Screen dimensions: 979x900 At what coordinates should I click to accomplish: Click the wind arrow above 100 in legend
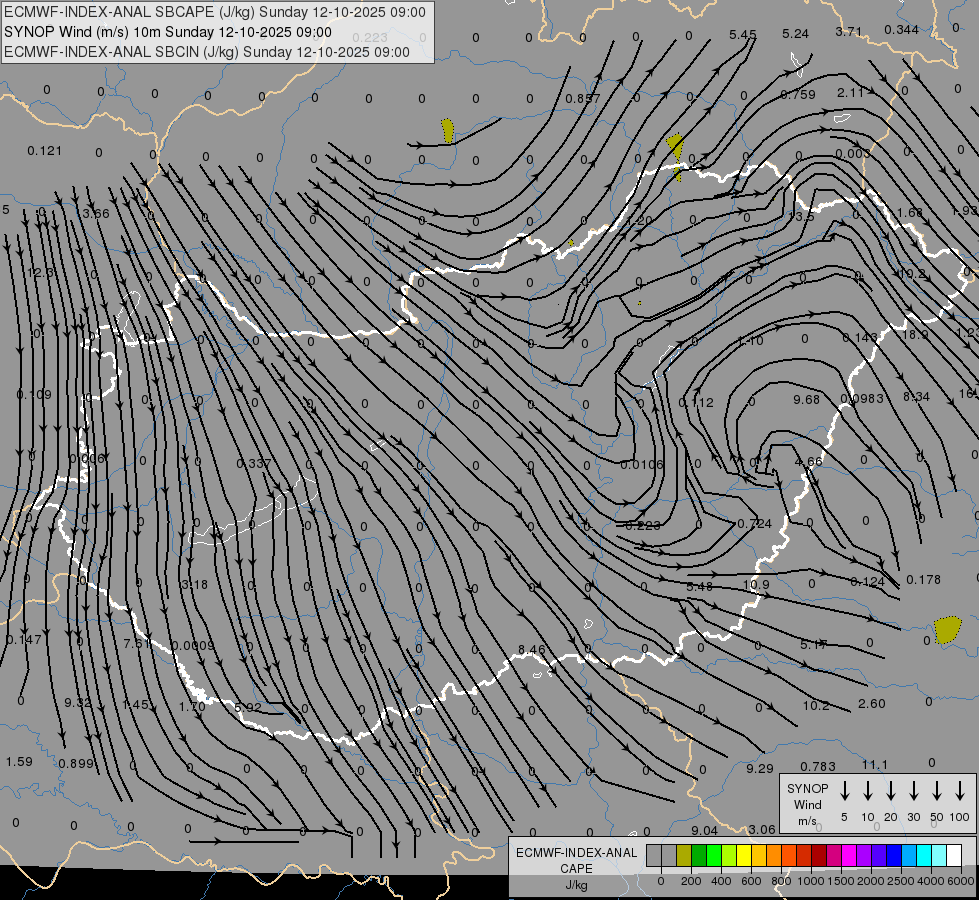[960, 791]
